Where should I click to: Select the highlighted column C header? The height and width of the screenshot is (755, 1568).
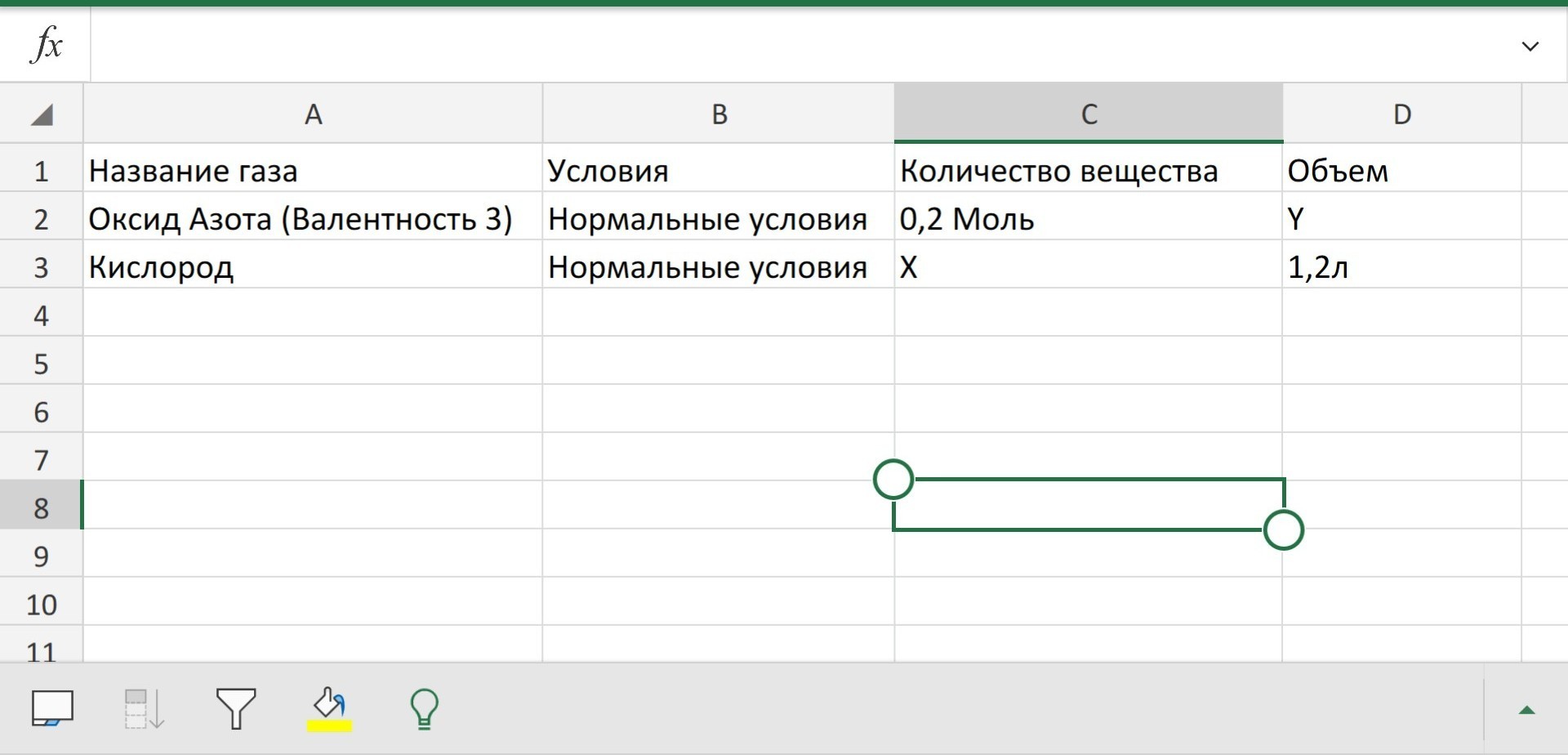click(x=1088, y=114)
